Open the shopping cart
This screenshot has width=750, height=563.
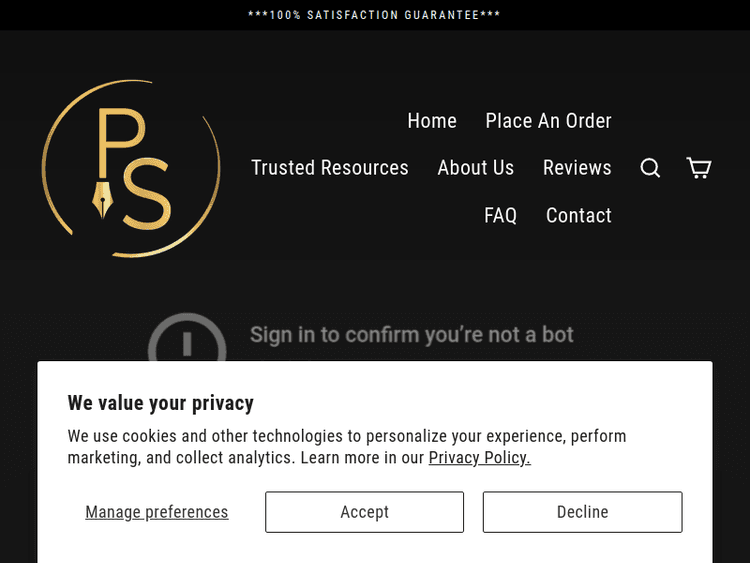[699, 168]
